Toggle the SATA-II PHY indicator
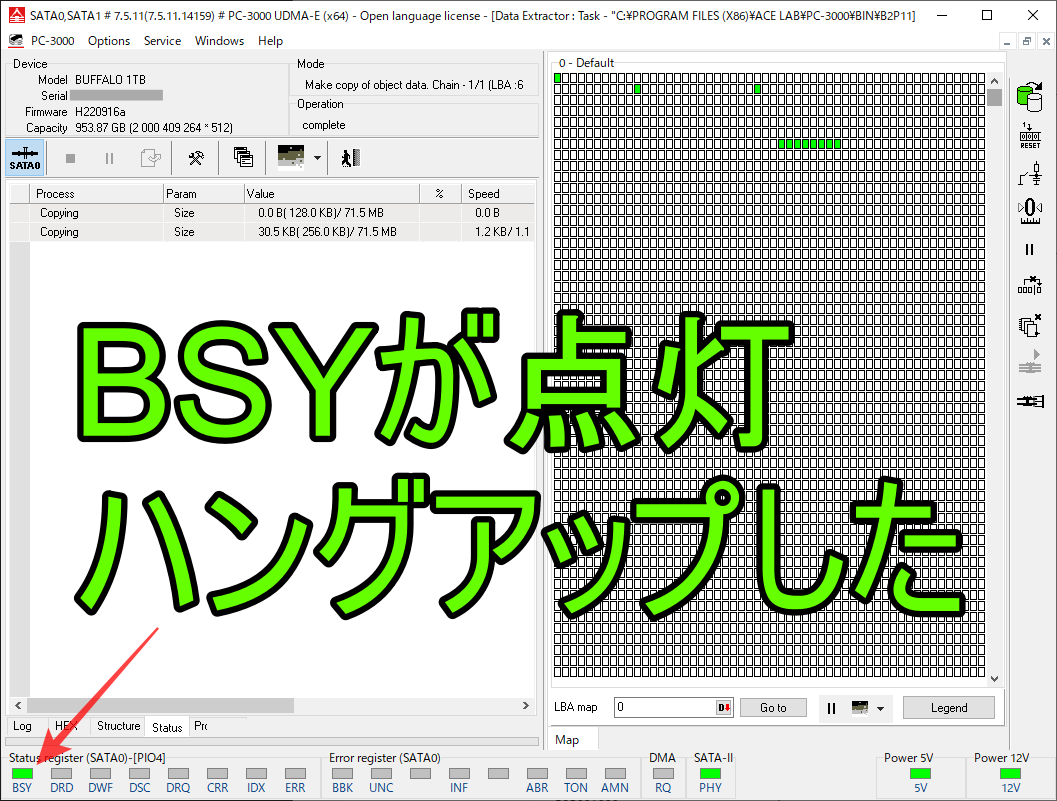1057x801 pixels. [711, 772]
